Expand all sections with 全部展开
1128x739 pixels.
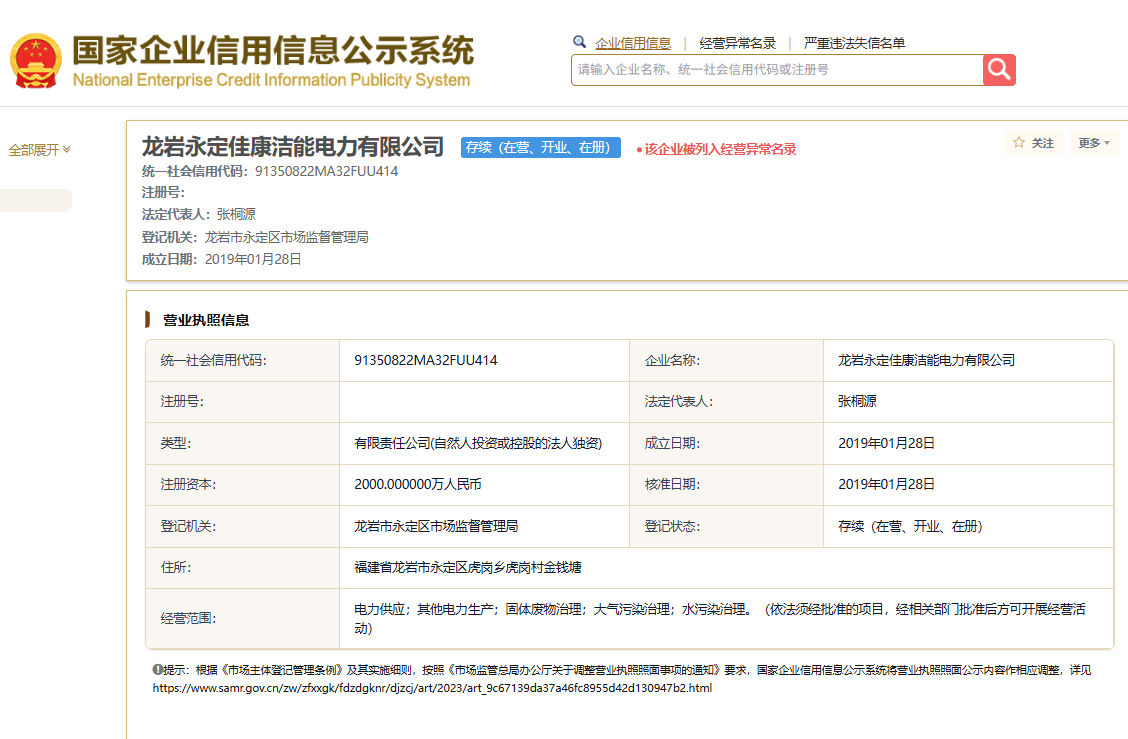(x=40, y=150)
